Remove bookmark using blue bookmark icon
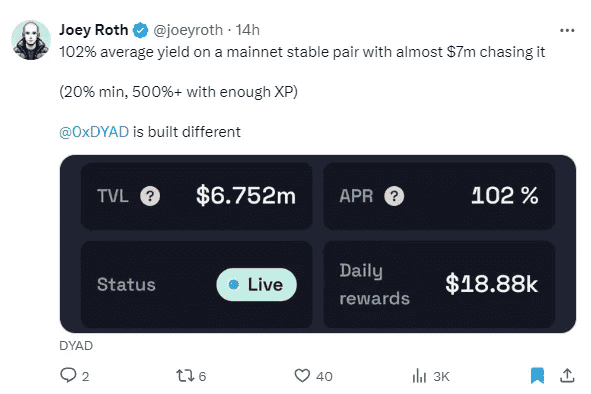591x394 pixels. click(x=537, y=376)
